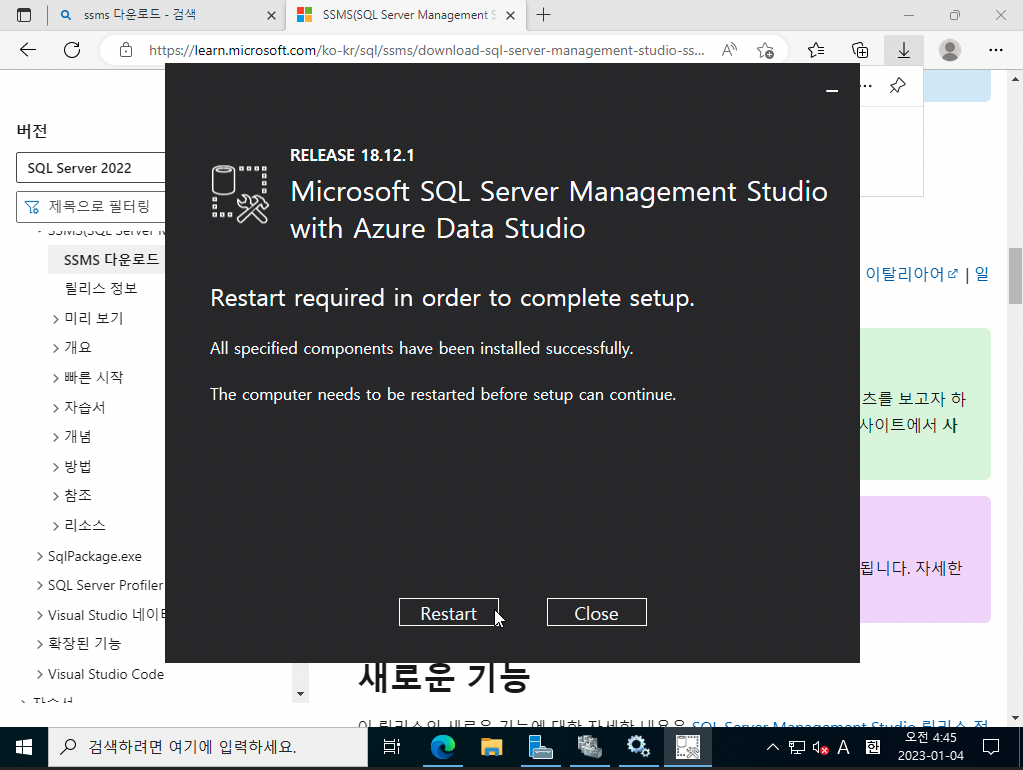Refresh the current page

(x=72, y=50)
